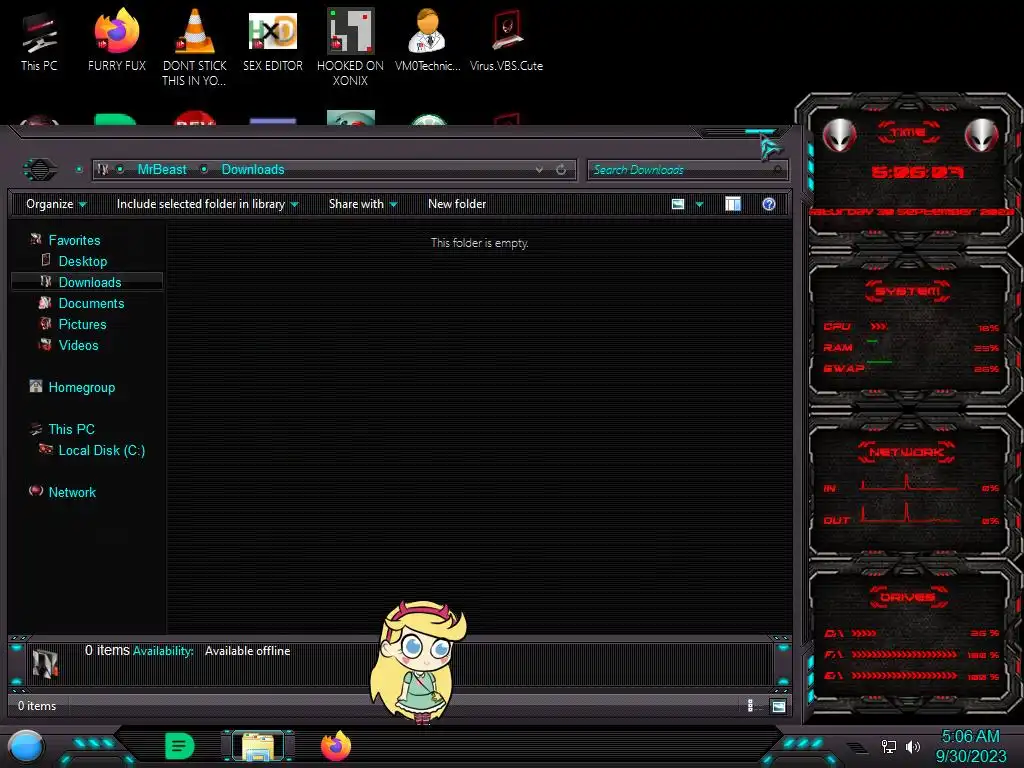Open the DONT STICK THIS IN YO... VLC icon

(x=195, y=48)
